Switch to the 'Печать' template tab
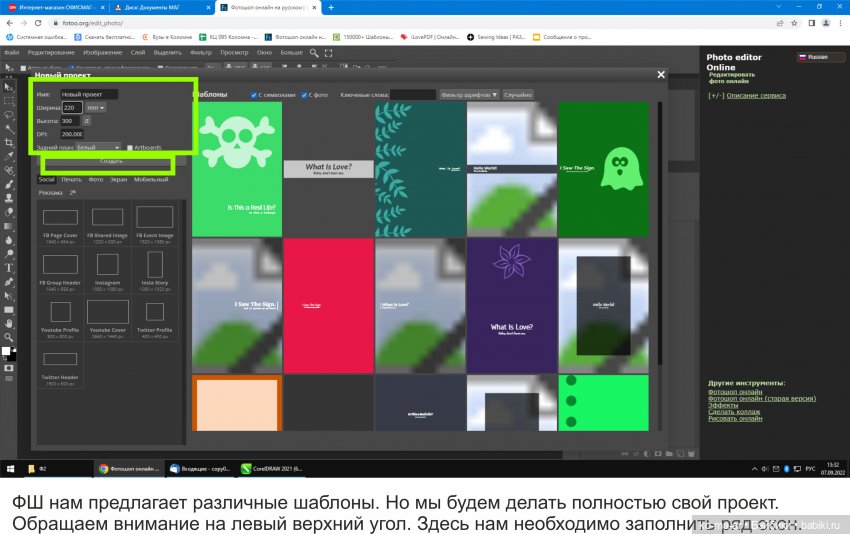The image size is (850, 534). pos(71,179)
